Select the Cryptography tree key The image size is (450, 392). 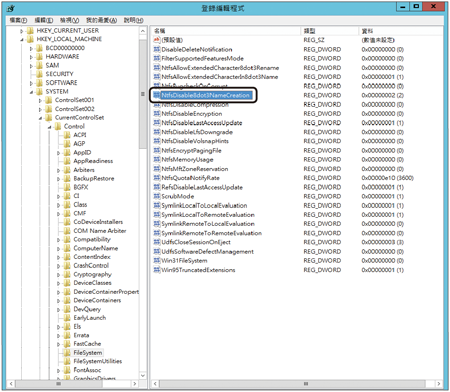[92, 274]
